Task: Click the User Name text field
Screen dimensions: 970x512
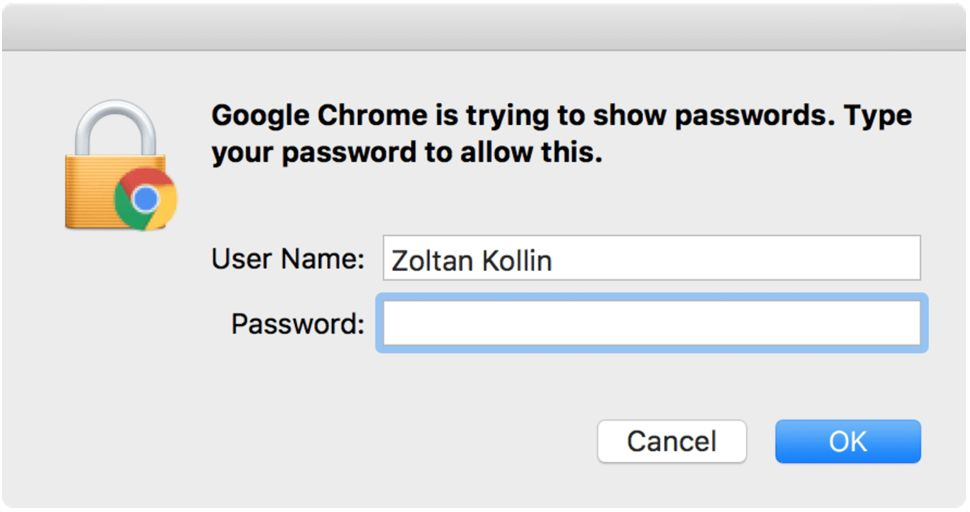Action: (x=651, y=260)
